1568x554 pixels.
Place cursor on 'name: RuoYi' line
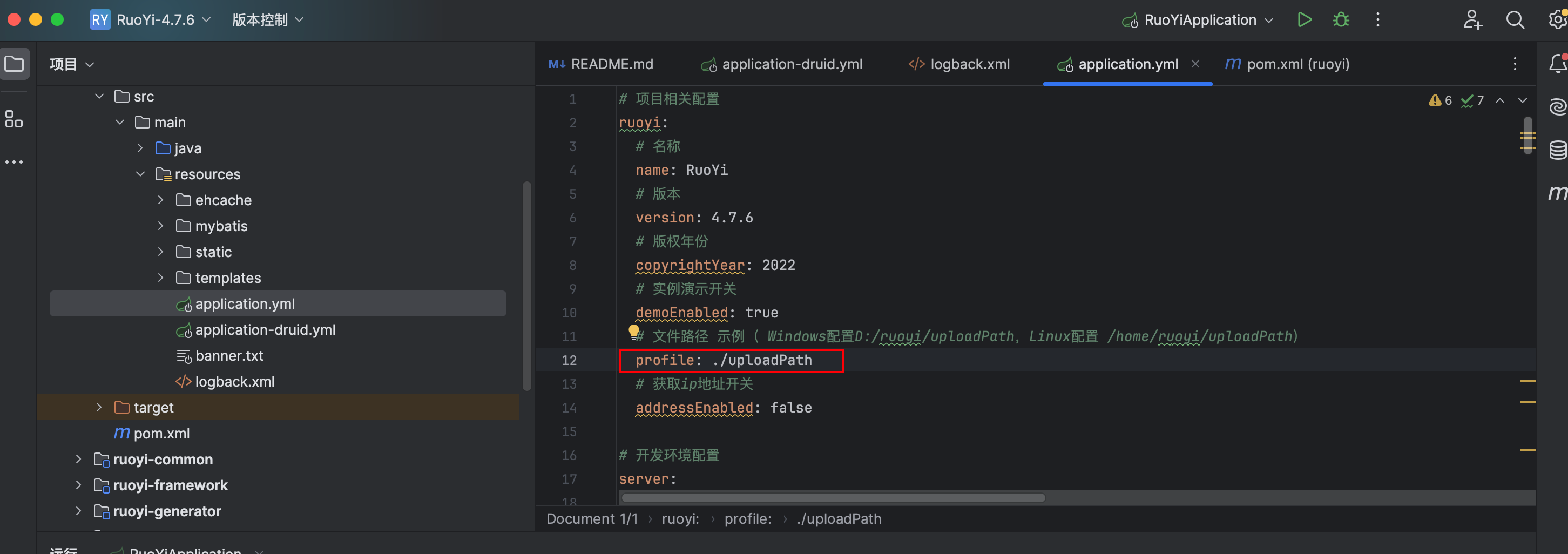coord(681,171)
